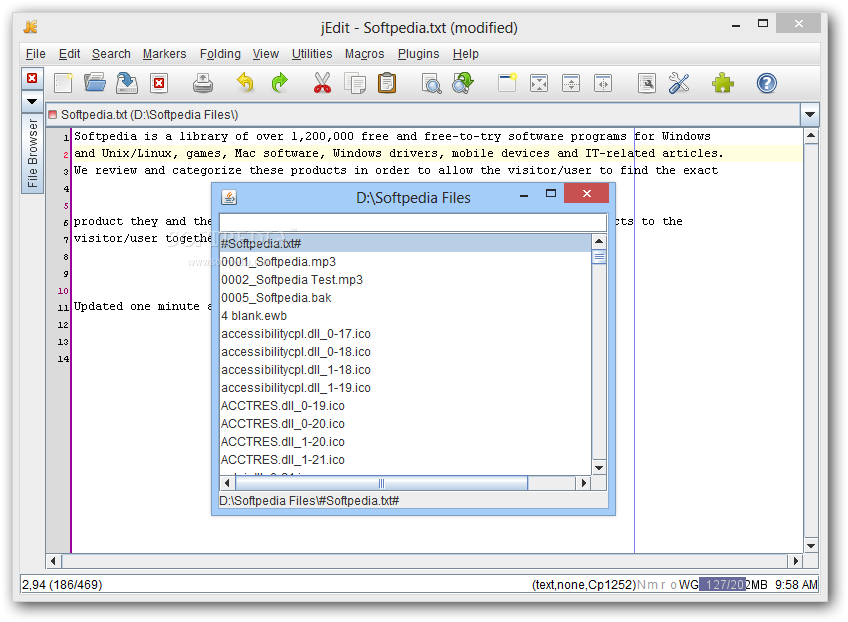
Task: Show the File Browser side tab
Action: (32, 153)
